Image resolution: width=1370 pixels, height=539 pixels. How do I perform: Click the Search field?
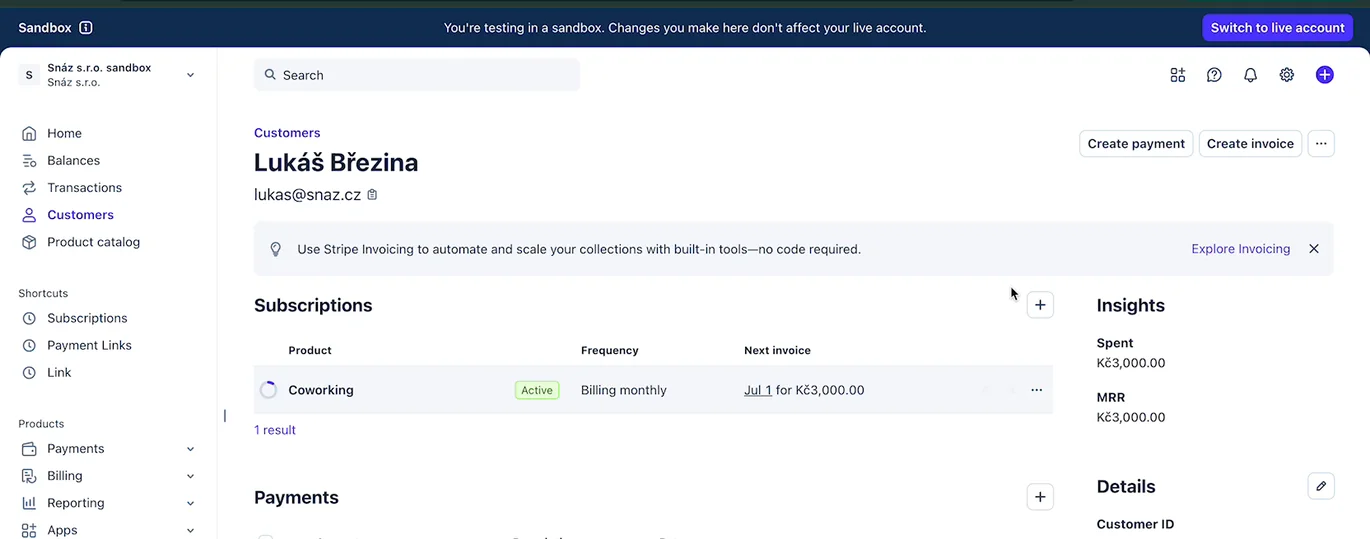click(417, 75)
